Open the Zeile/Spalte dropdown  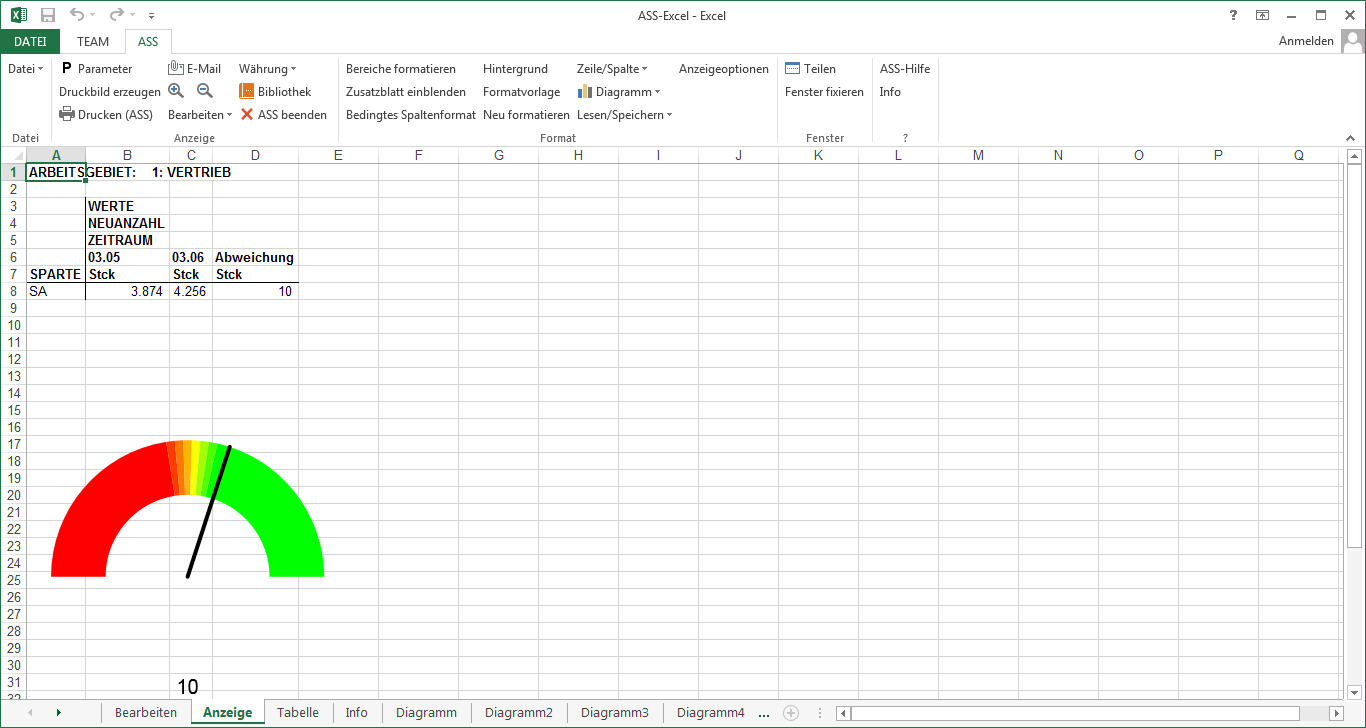click(612, 69)
